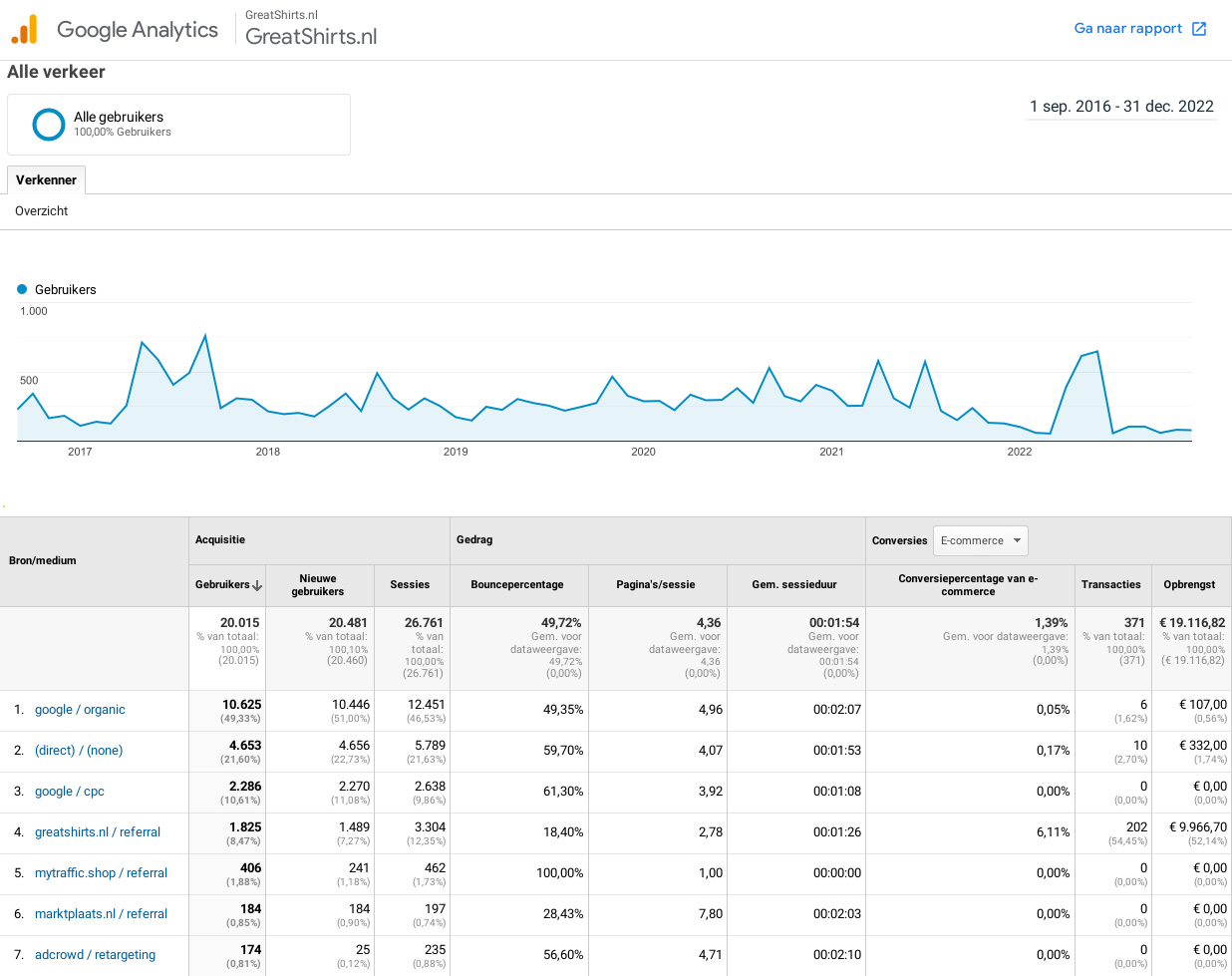Click total transactions value 371
This screenshot has width=1232, height=976.
pos(1134,622)
